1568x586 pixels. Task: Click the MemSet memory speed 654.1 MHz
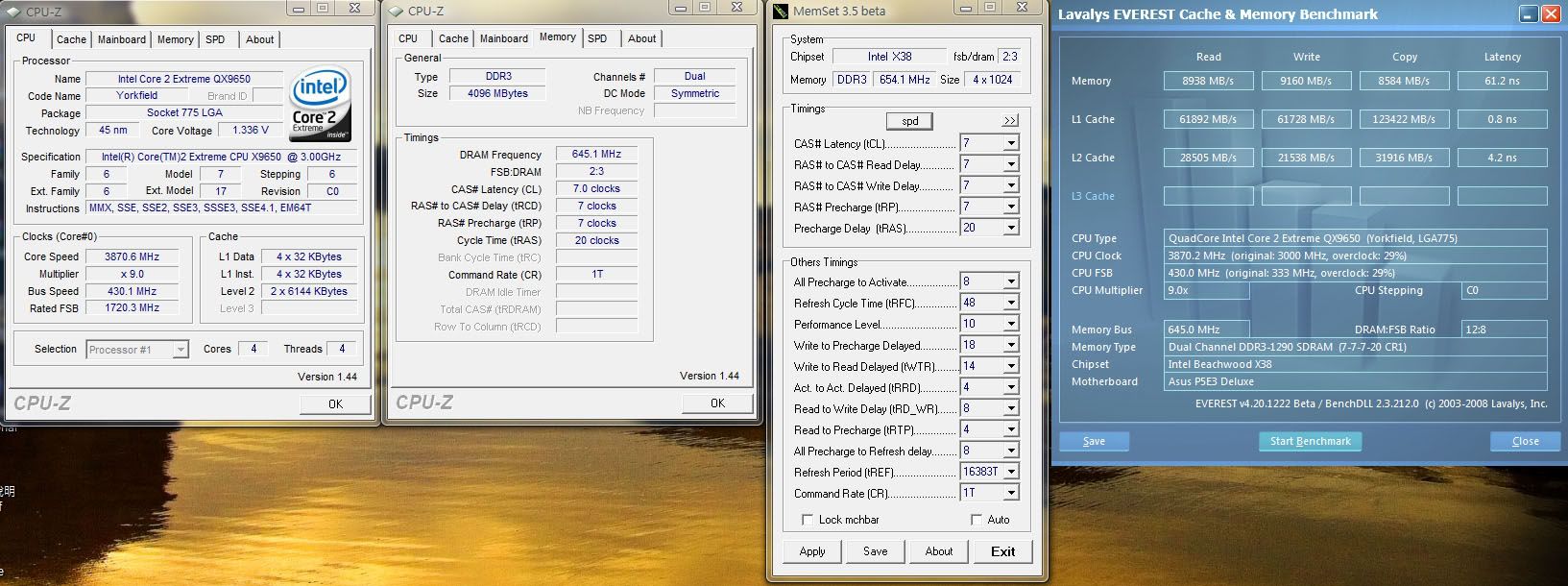click(905, 80)
